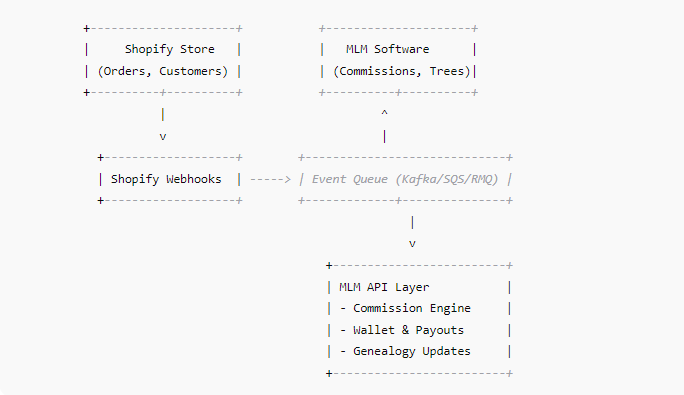This screenshot has width=684, height=395.
Task: Click the 'v' arrowhead below Shopify Store
Action: coord(163,137)
